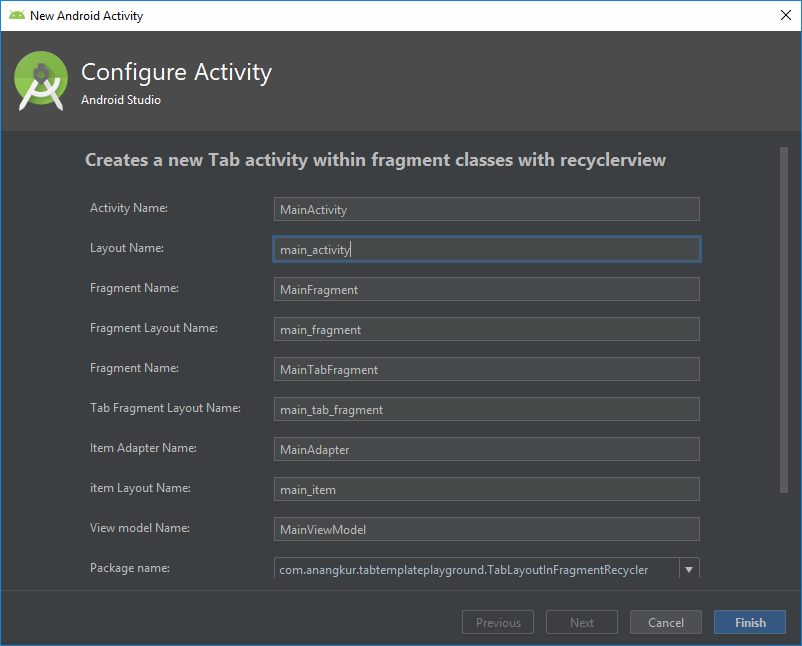This screenshot has height=646, width=802.
Task: Click the Next button
Action: pos(582,622)
